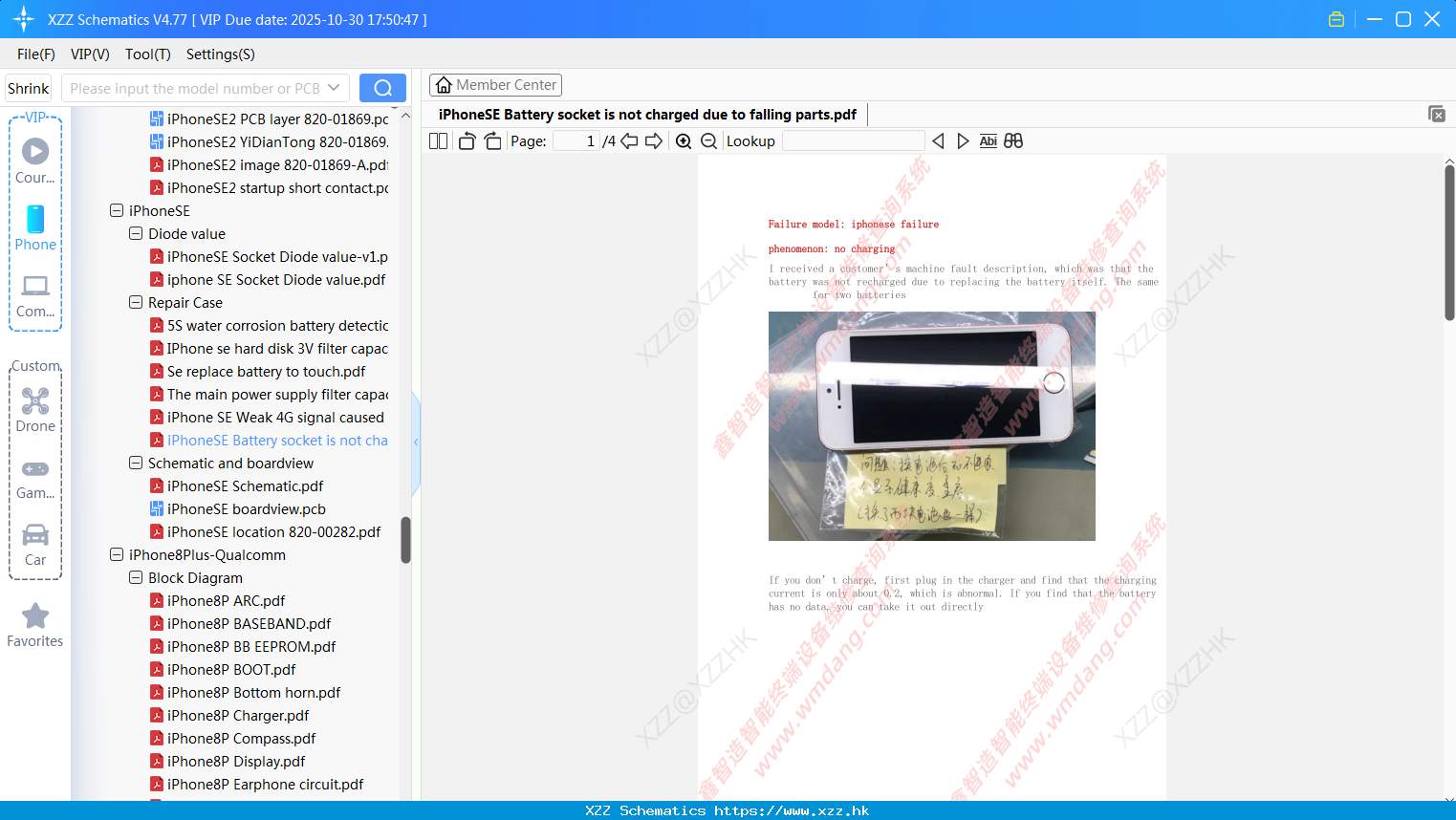This screenshot has width=1456, height=820.
Task: Collapse the iPhoneSE tree node
Action: pos(117,210)
